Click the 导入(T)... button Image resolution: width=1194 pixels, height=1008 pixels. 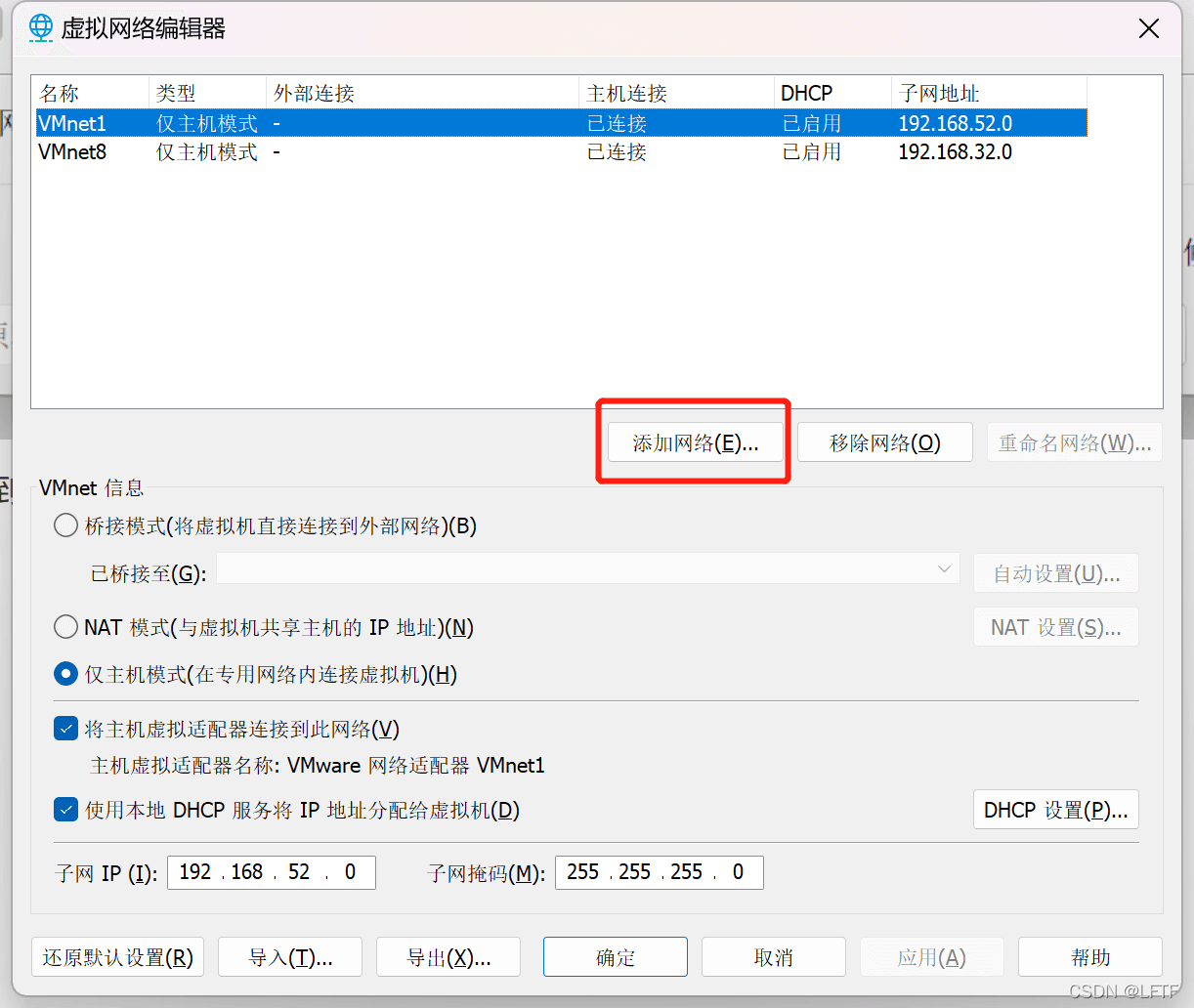coord(290,957)
